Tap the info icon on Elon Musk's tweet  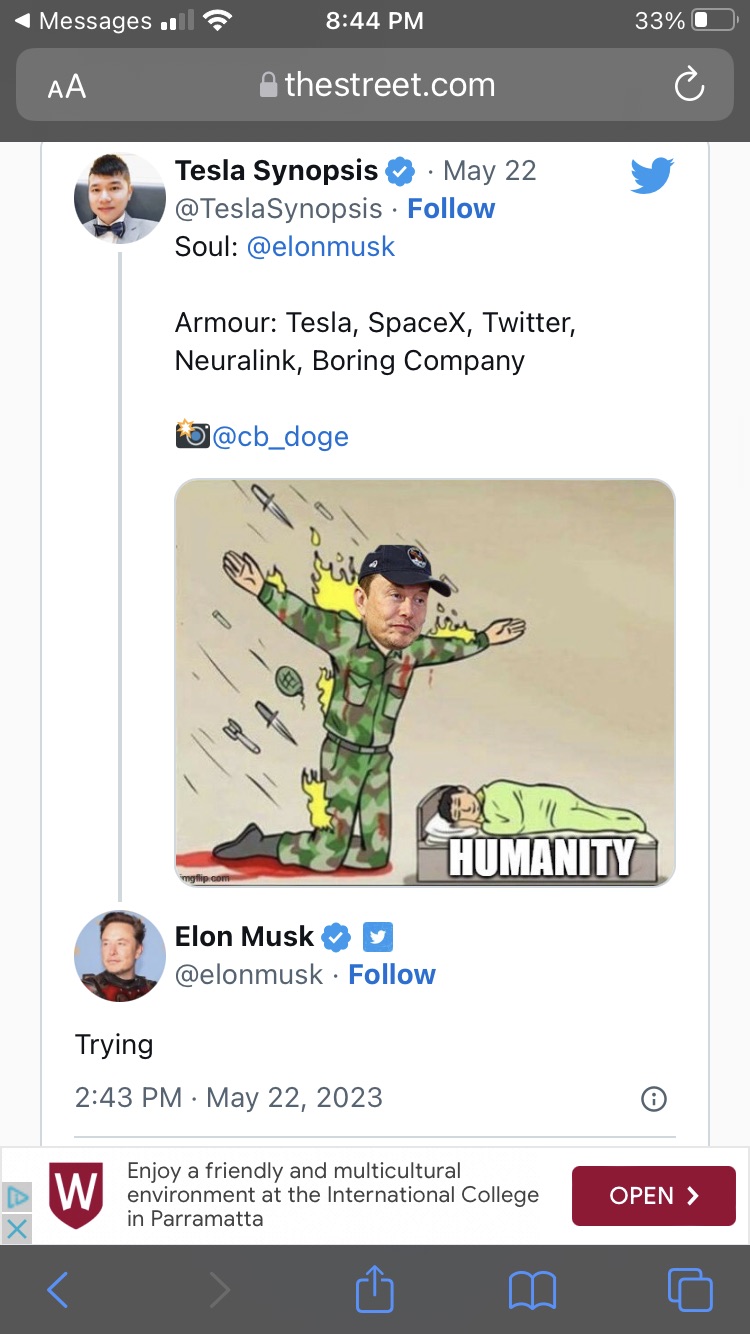[x=653, y=1098]
